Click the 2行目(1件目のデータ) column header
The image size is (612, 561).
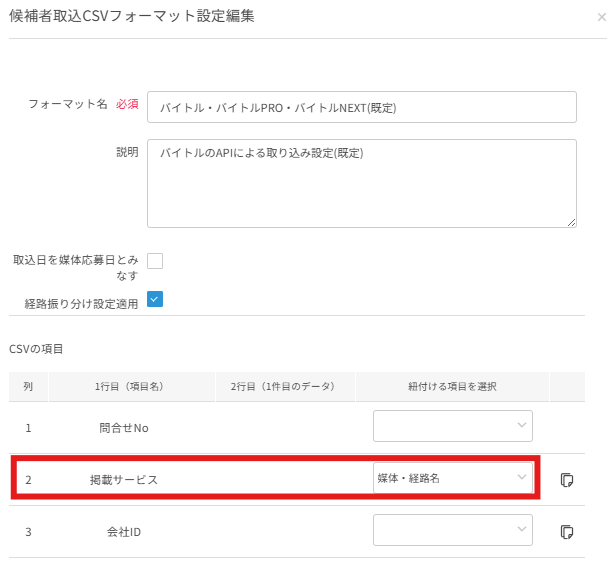(x=284, y=386)
